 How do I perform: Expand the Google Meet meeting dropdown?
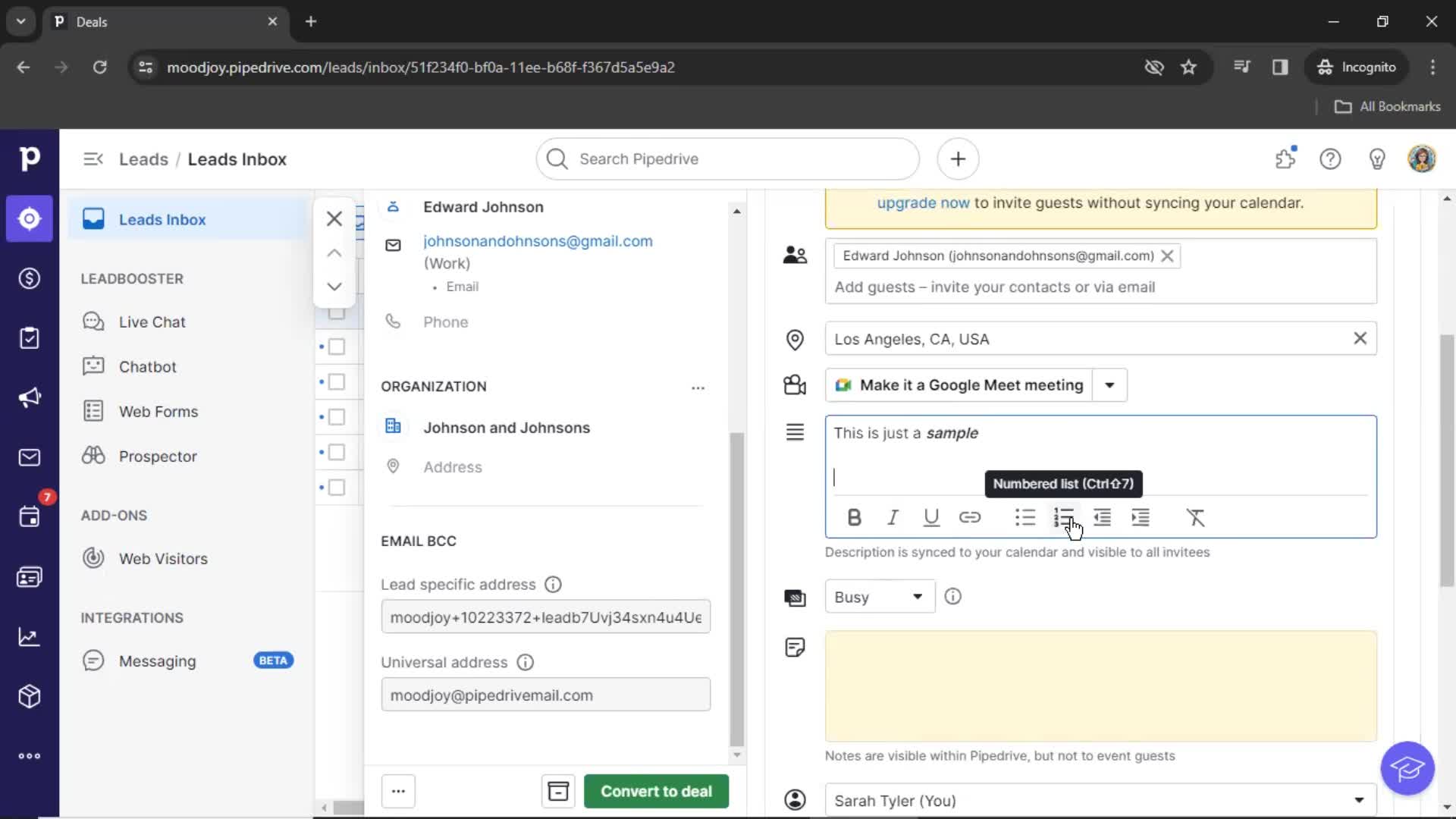pos(1110,385)
